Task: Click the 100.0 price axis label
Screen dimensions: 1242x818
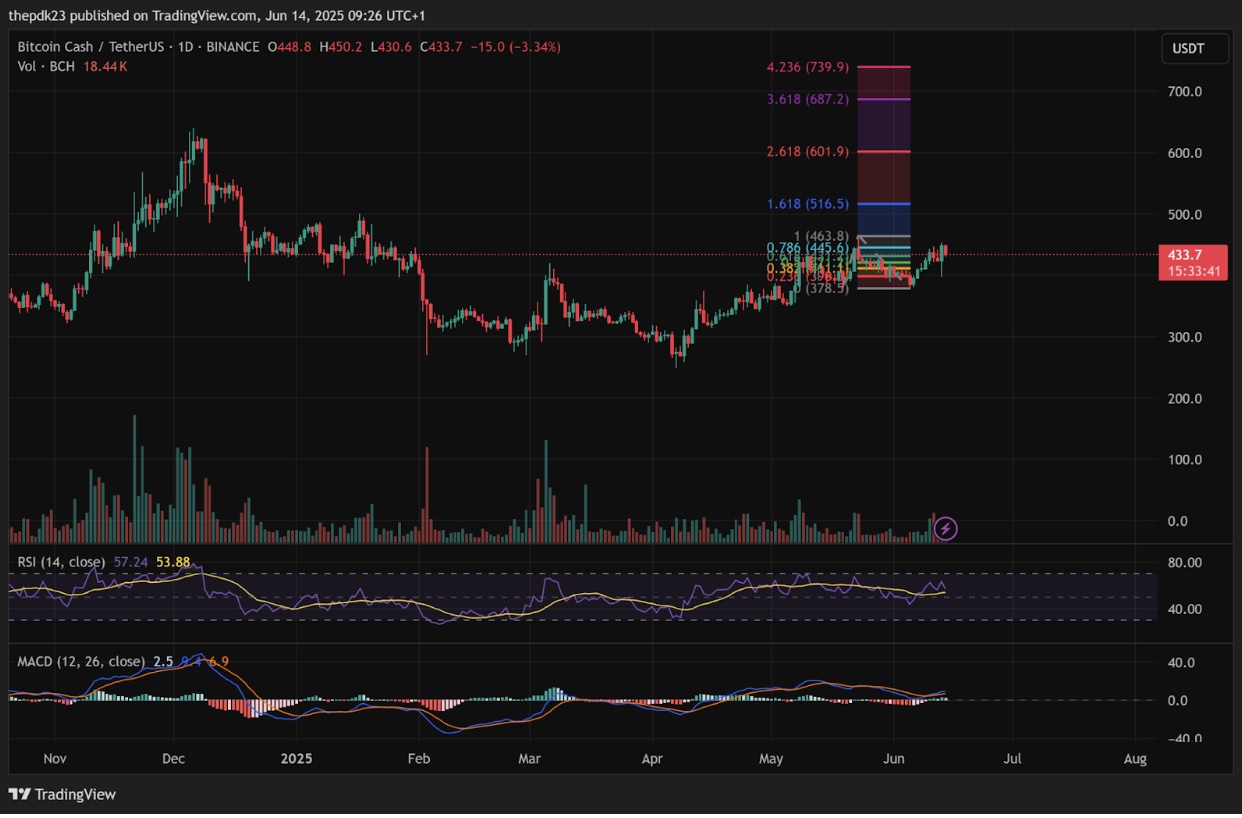Action: pyautogui.click(x=1184, y=460)
